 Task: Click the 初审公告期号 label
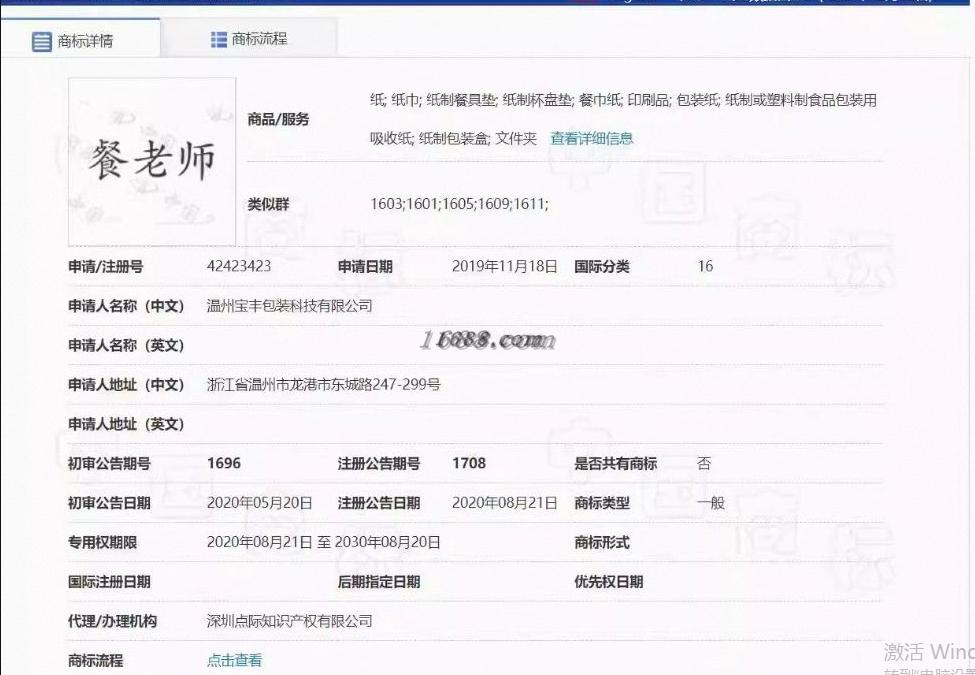coord(109,464)
